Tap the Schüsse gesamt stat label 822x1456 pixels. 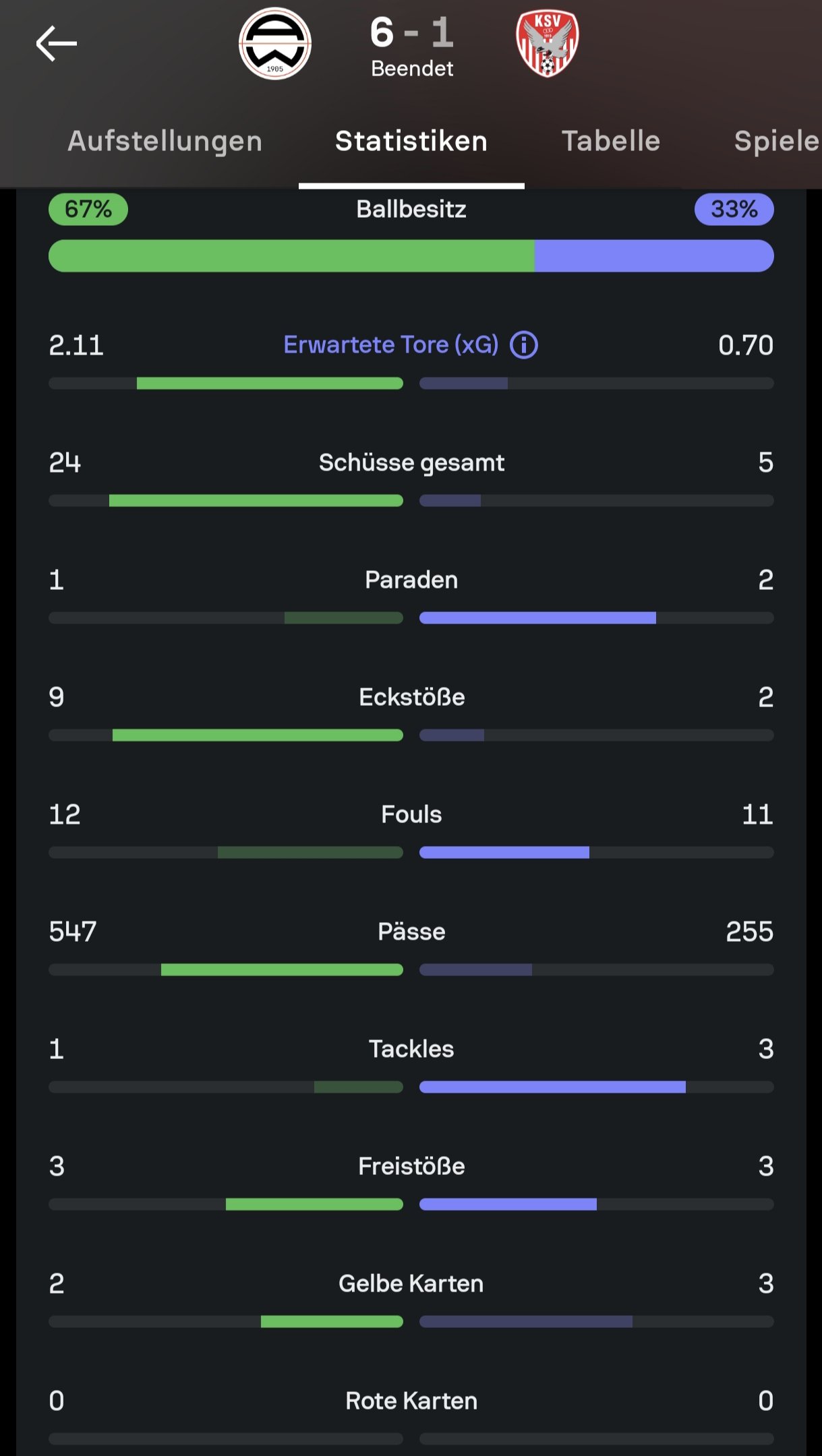pos(411,462)
